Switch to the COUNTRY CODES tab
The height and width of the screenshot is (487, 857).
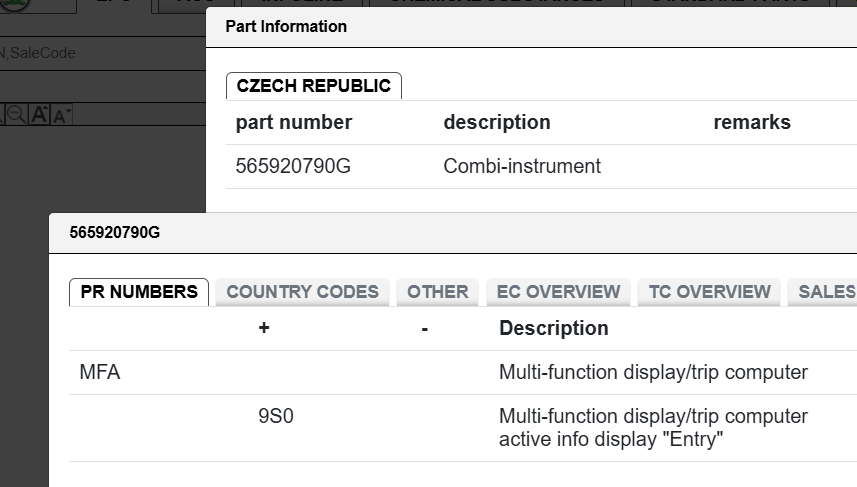(x=302, y=292)
